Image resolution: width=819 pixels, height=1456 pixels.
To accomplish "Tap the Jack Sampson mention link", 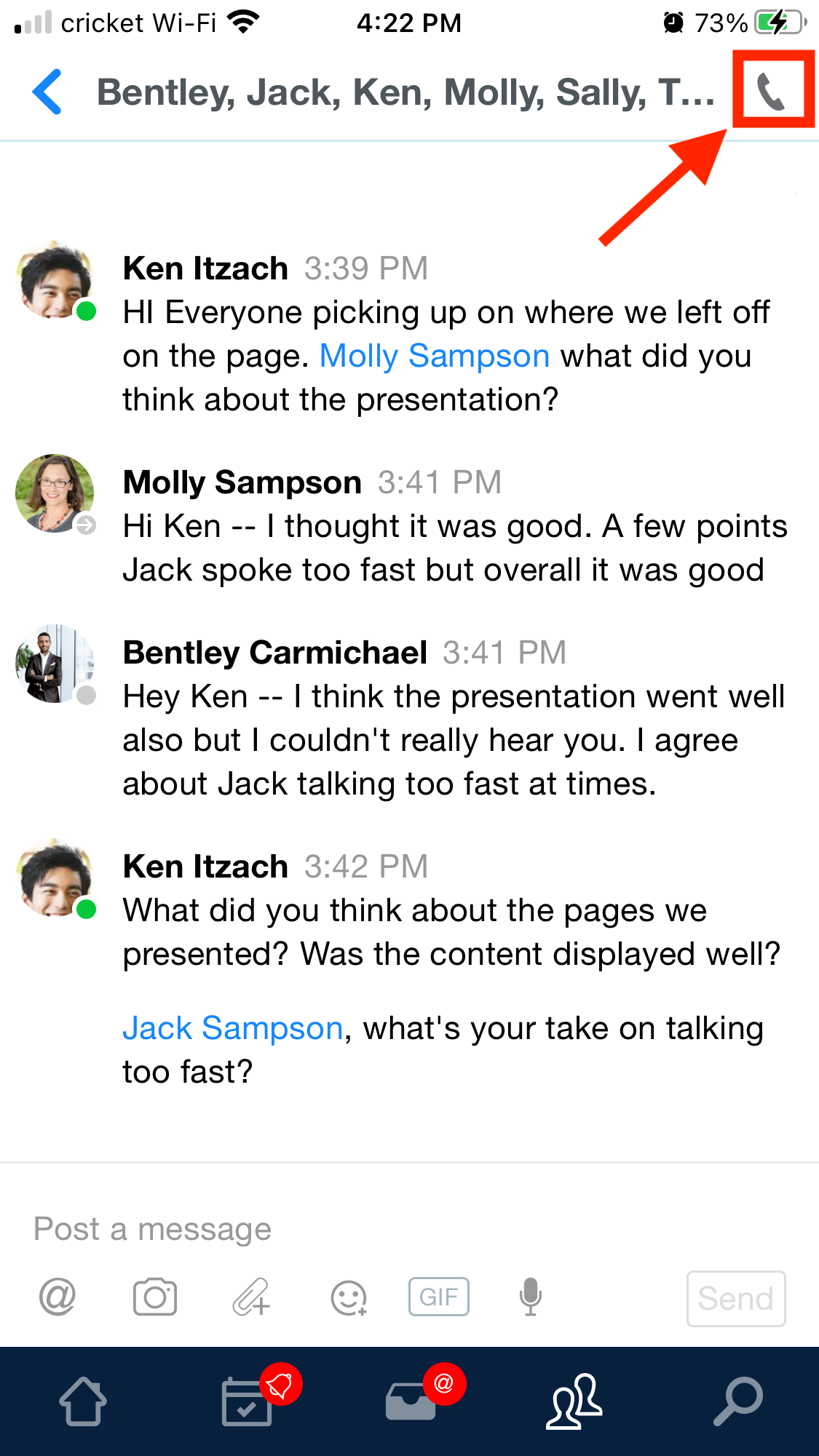I will click(x=232, y=1027).
